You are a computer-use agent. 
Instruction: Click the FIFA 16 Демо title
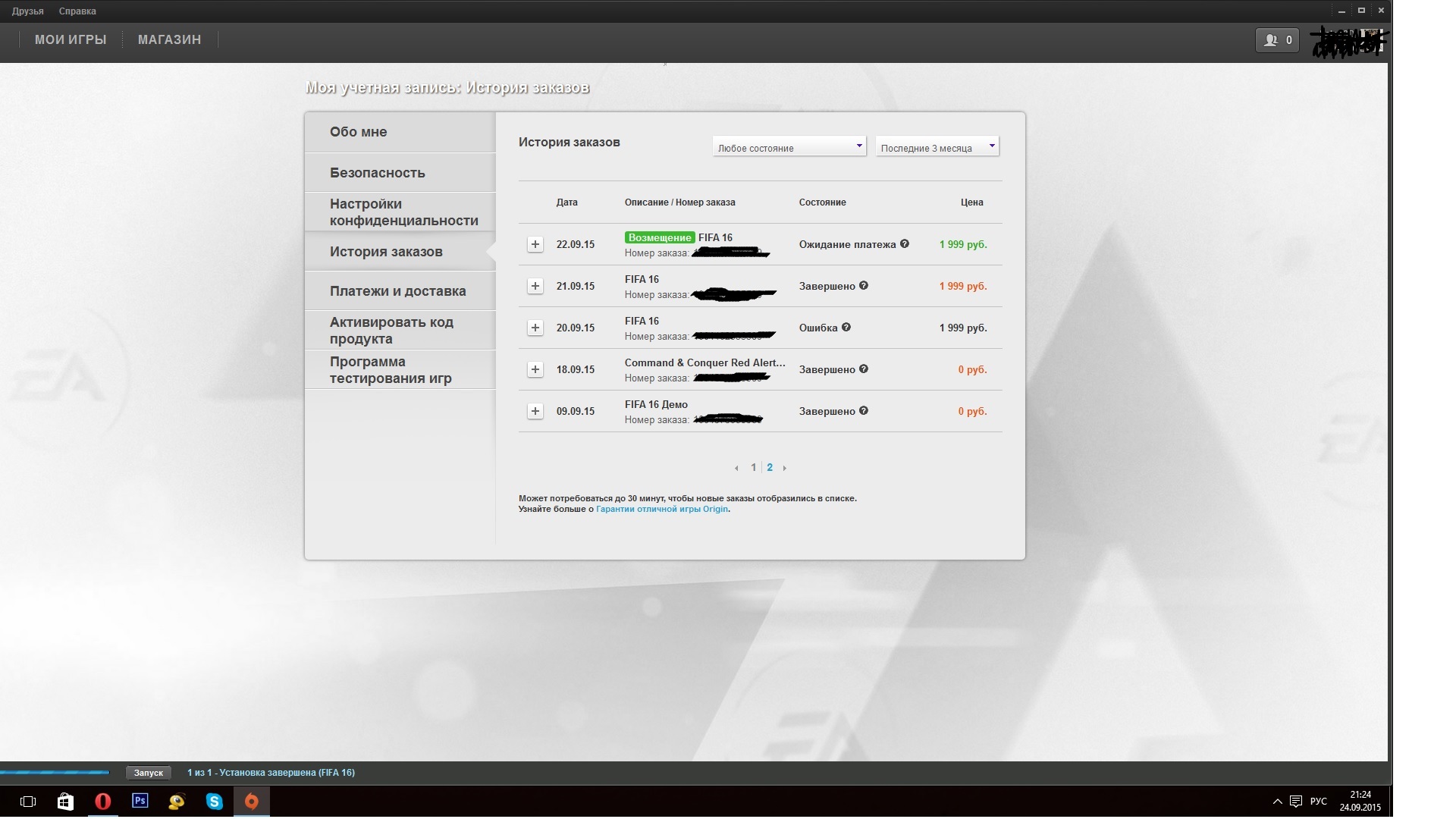656,404
